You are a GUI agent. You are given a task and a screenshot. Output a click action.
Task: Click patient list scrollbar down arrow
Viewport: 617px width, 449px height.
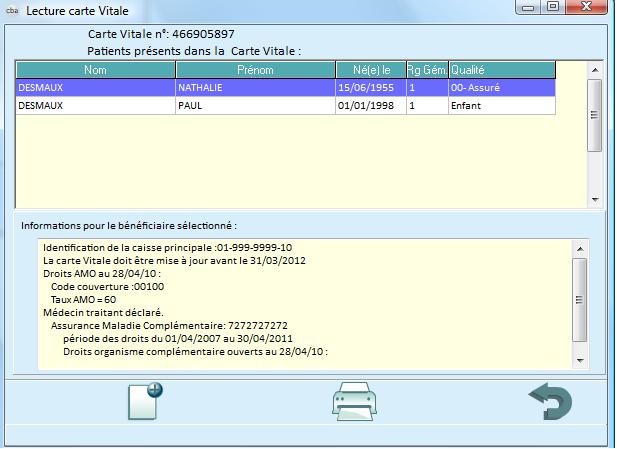pyautogui.click(x=595, y=200)
